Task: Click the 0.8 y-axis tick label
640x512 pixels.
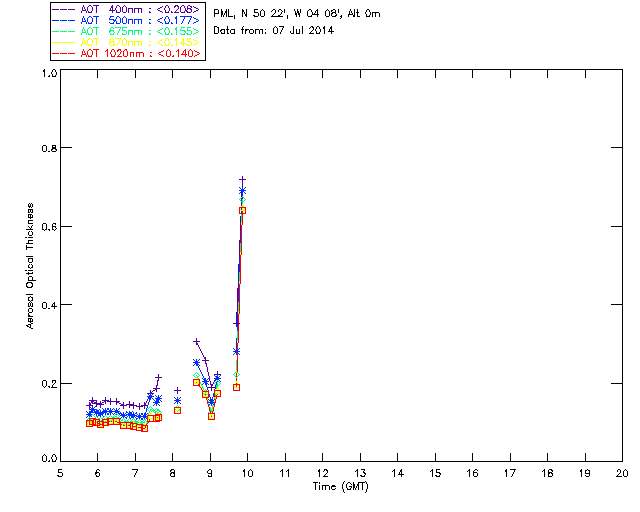Action: coord(49,148)
